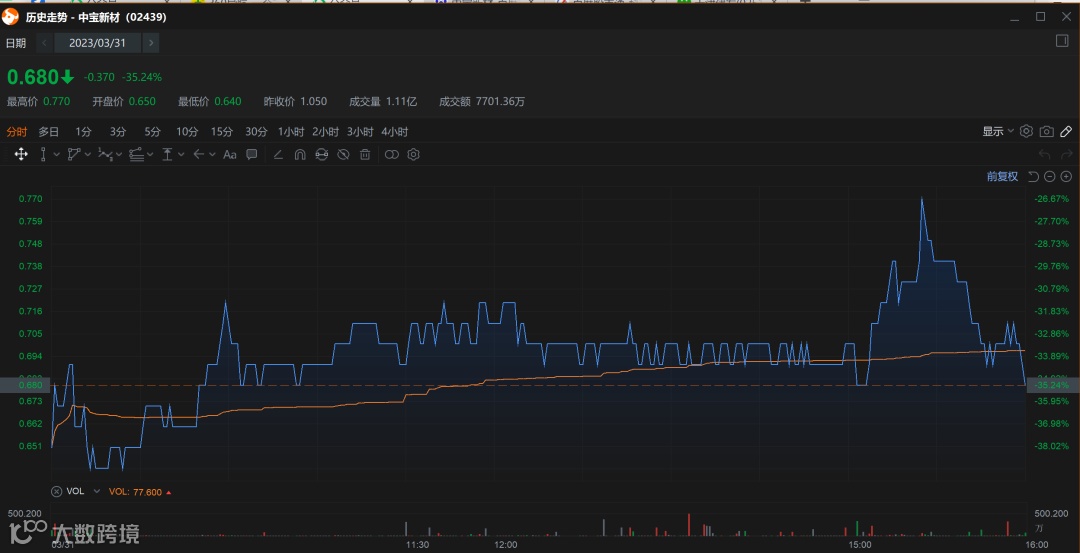This screenshot has width=1080, height=553.
Task: Expand the VOL indicator dropdown arrow
Action: click(96, 491)
